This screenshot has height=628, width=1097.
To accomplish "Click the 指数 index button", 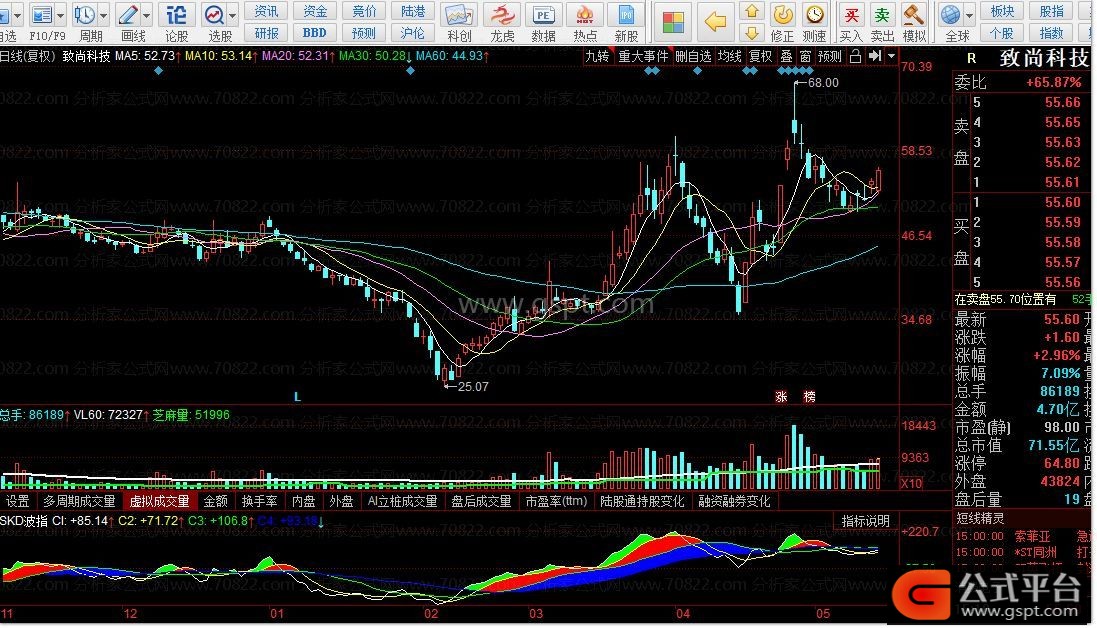I will tap(1051, 33).
